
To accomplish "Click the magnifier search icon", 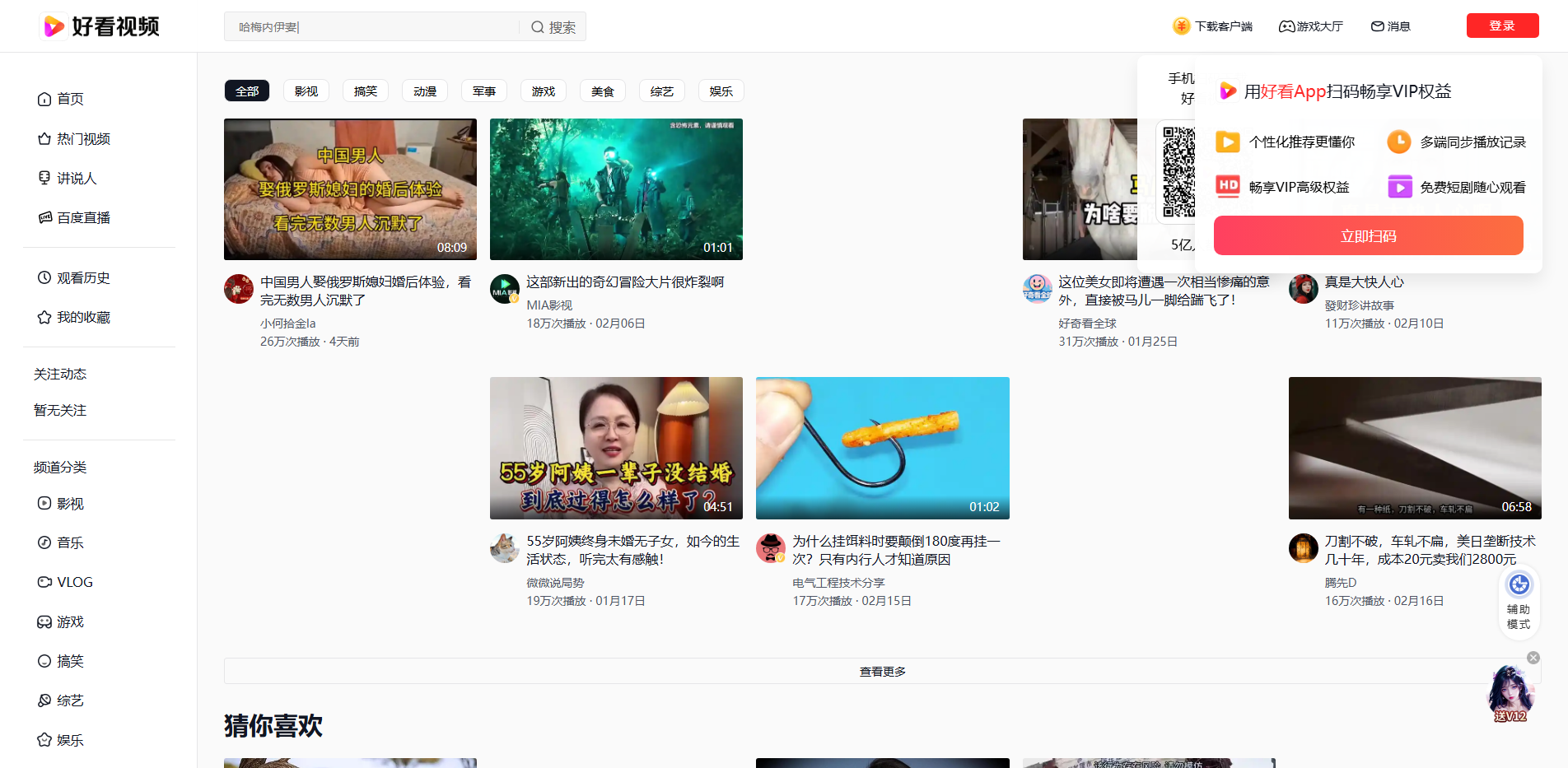I will pos(535,26).
